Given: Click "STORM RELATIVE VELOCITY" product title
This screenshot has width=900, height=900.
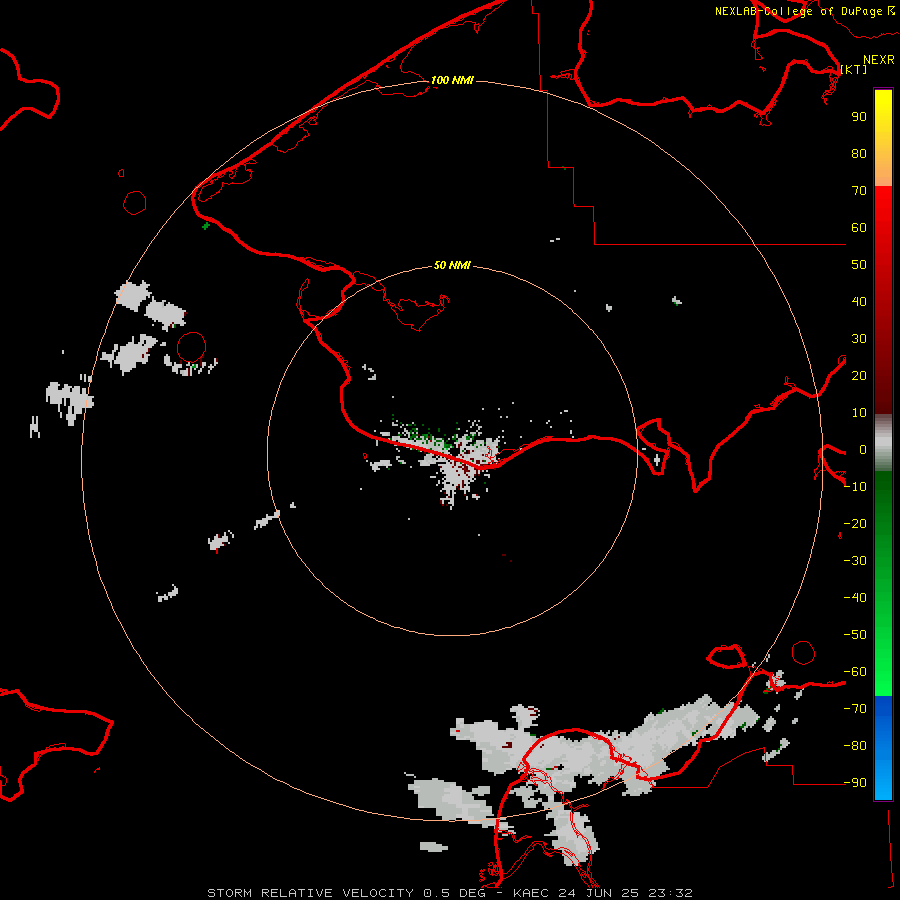Looking at the screenshot, I should (310, 893).
